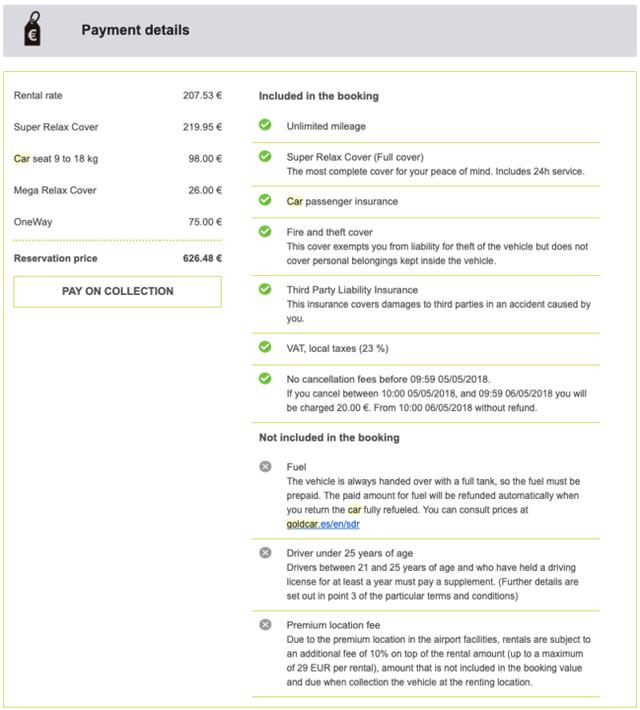Click green checkmark beside Unlimited mileage
Image resolution: width=640 pixels, height=710 pixels.
[265, 126]
